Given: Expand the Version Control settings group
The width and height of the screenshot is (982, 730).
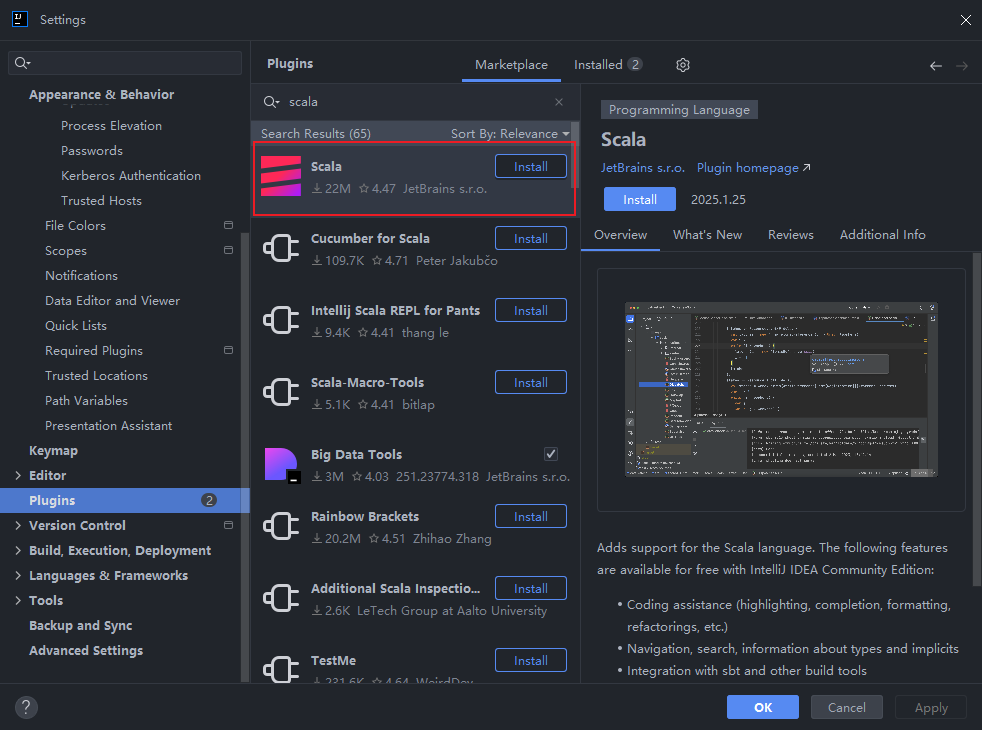Looking at the screenshot, I should pyautogui.click(x=18, y=525).
